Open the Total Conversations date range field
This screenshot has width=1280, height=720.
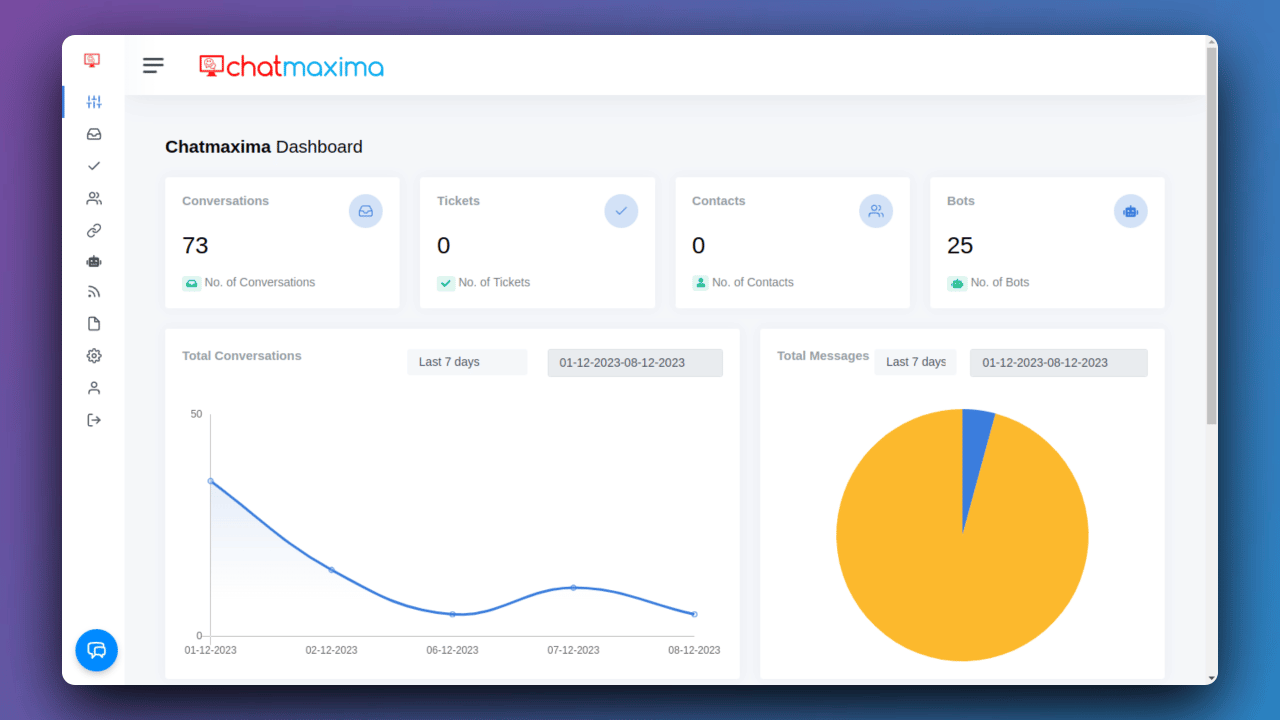(x=635, y=363)
